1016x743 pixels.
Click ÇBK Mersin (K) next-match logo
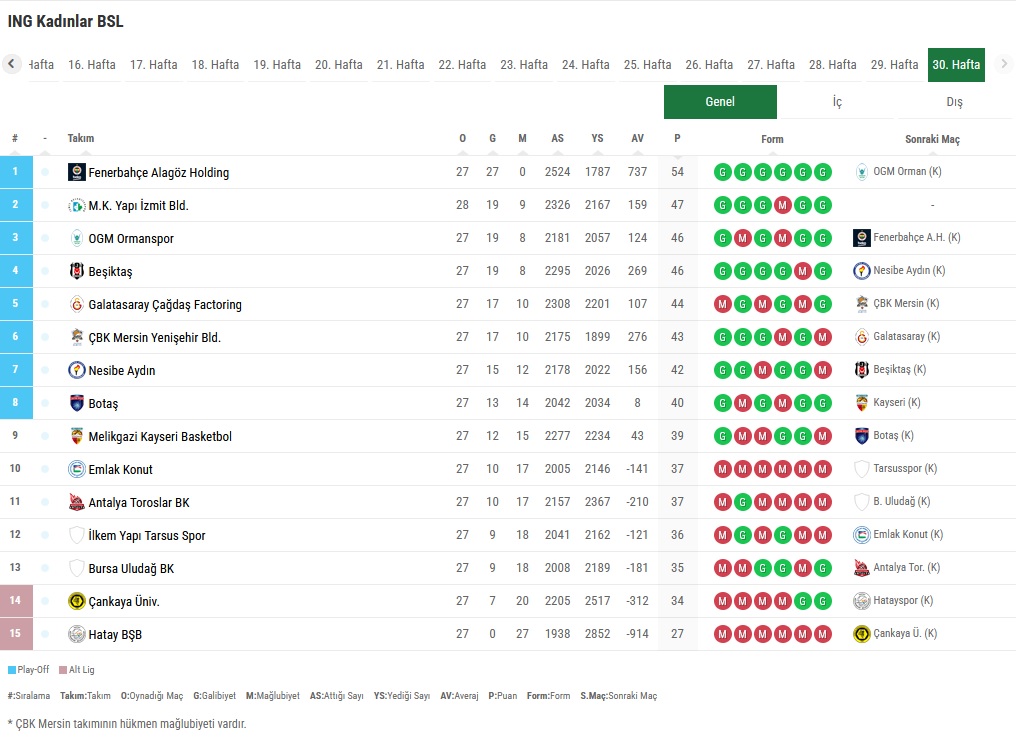point(861,304)
